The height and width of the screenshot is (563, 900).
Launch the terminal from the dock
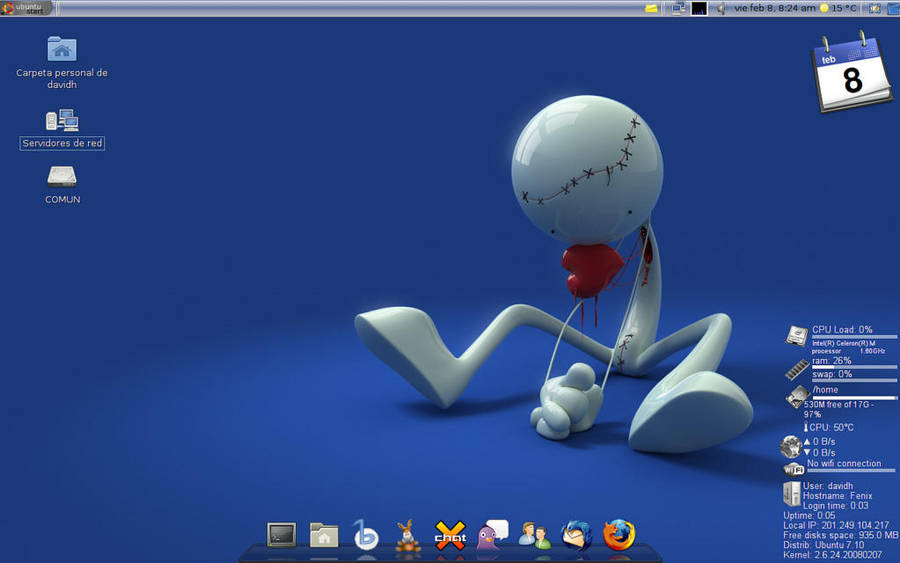(281, 535)
